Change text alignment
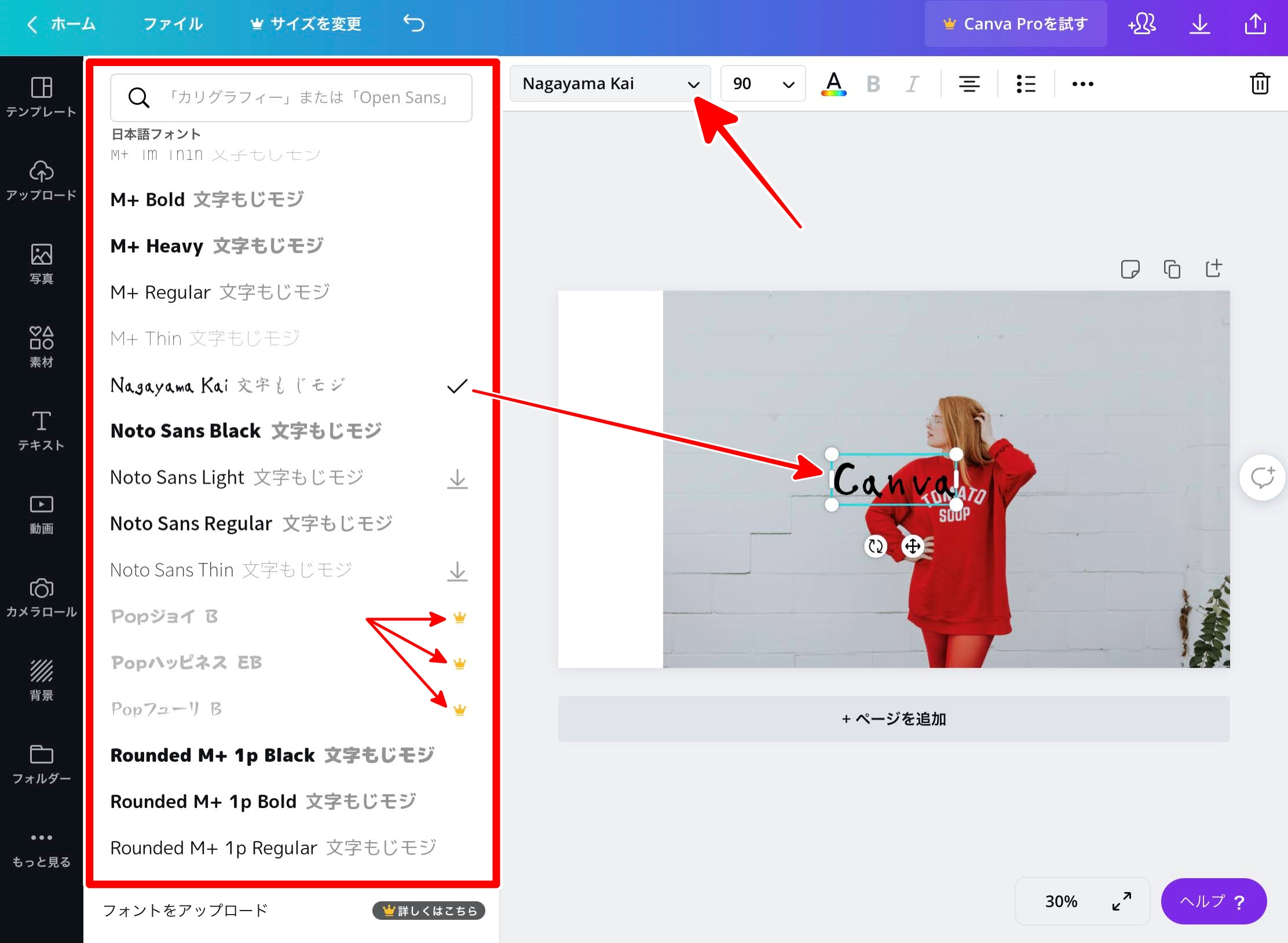 [x=969, y=84]
